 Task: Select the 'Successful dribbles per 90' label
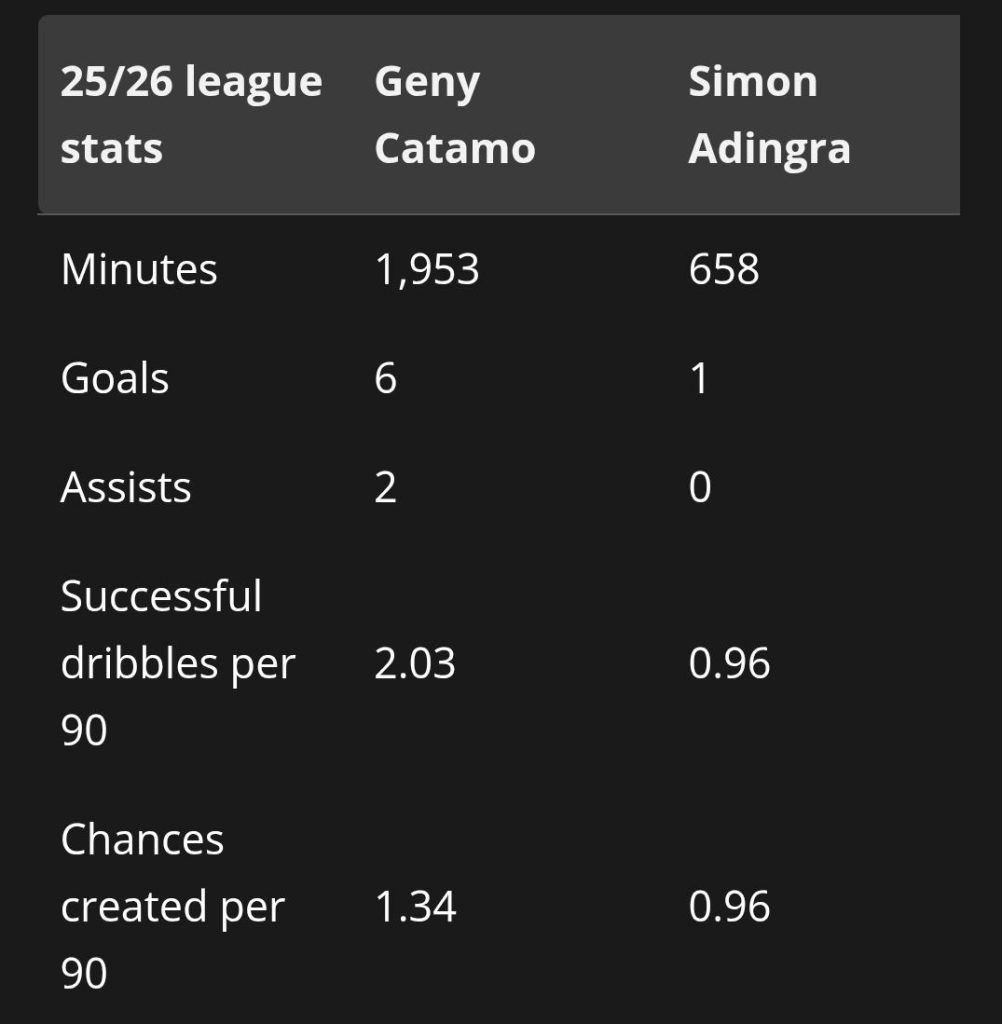(178, 663)
